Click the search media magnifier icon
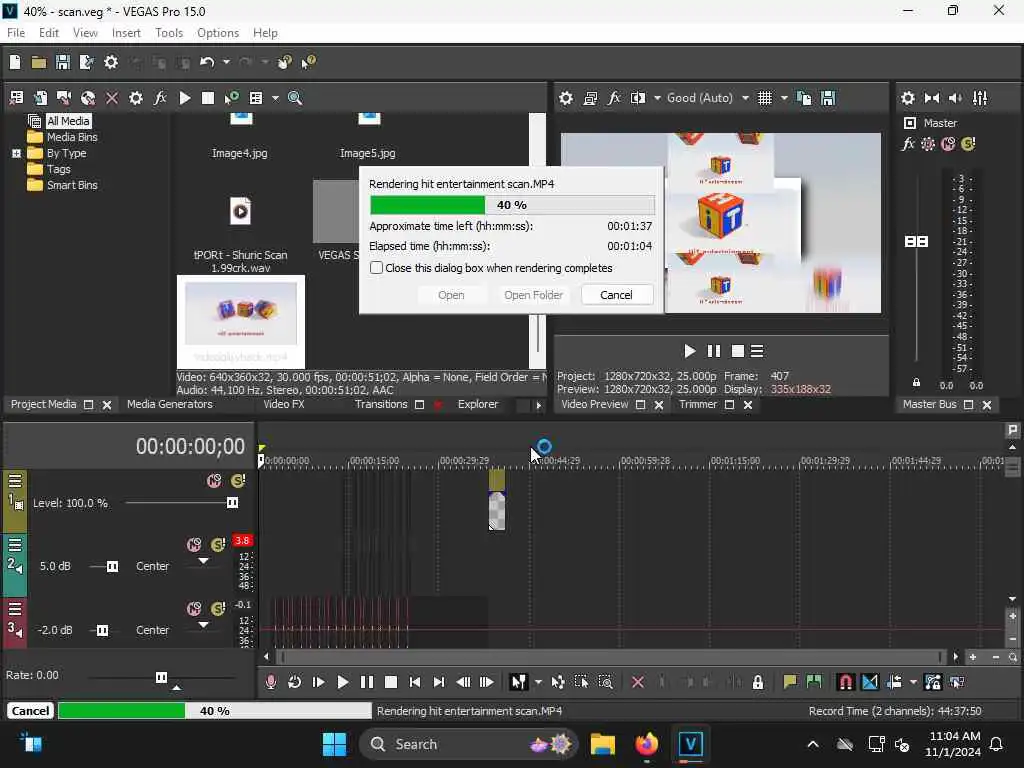The image size is (1024, 768). coord(295,98)
